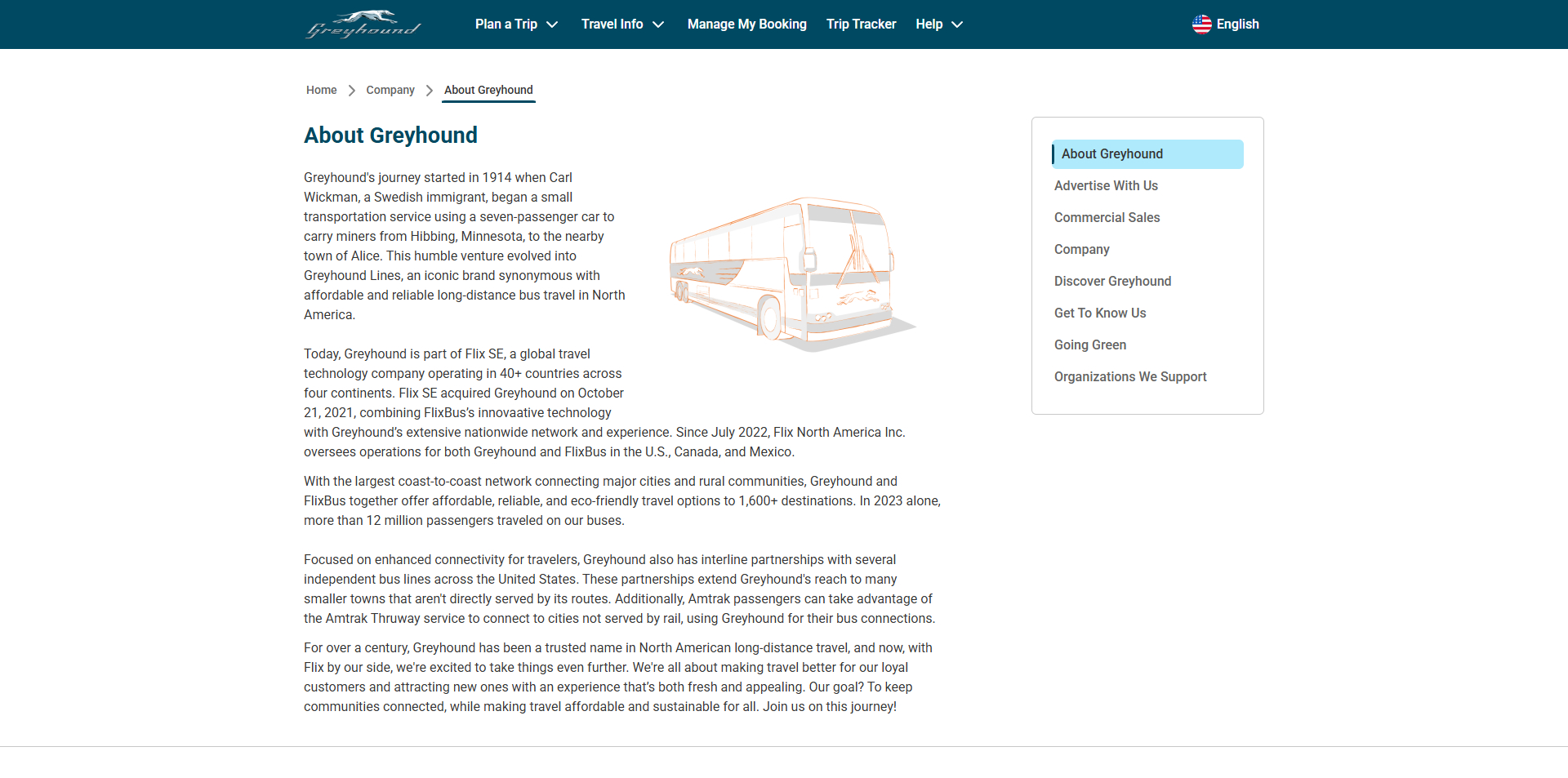Click the breadcrumb arrow after Home

[x=352, y=91]
